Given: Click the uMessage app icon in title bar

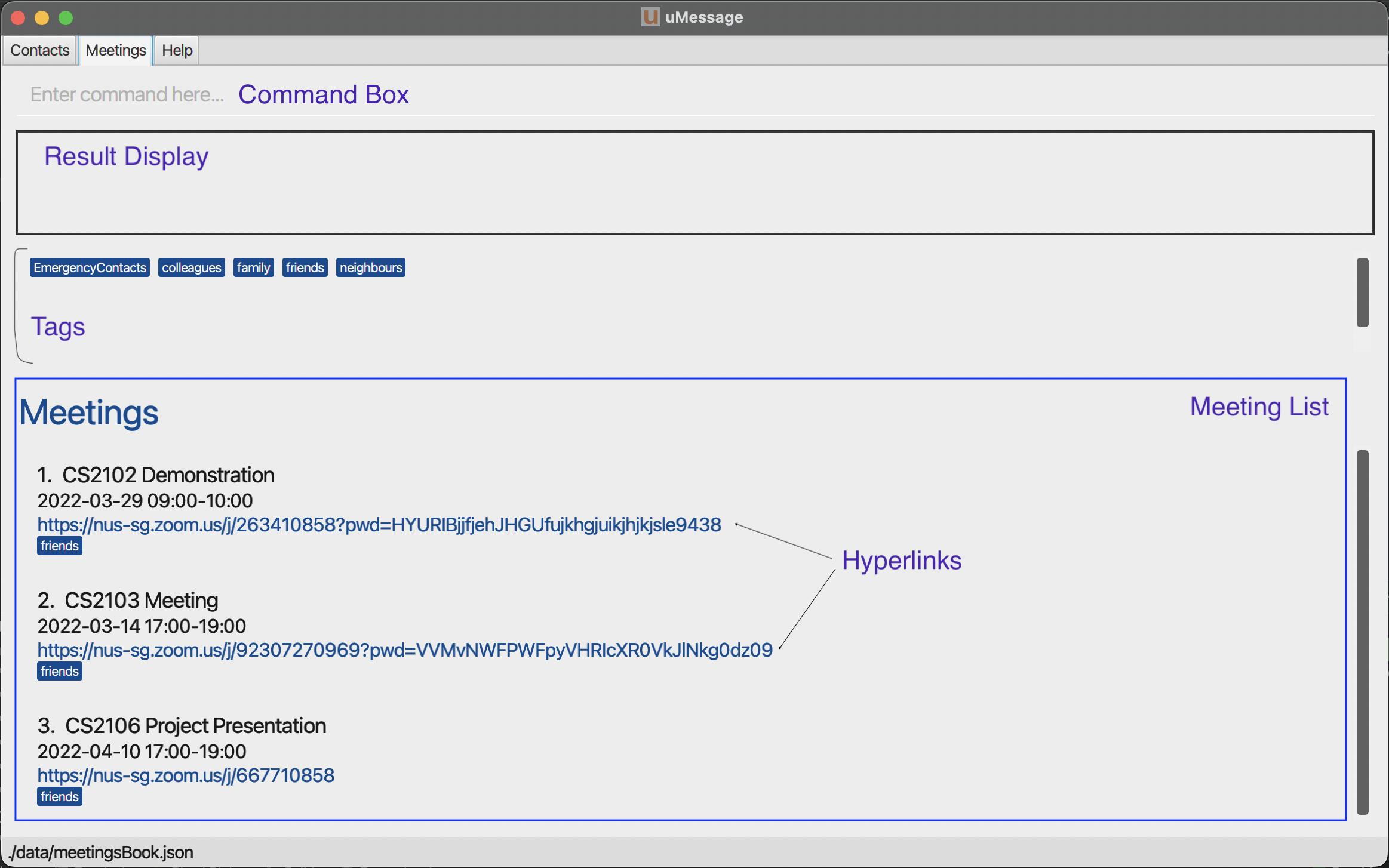Looking at the screenshot, I should pyautogui.click(x=650, y=17).
